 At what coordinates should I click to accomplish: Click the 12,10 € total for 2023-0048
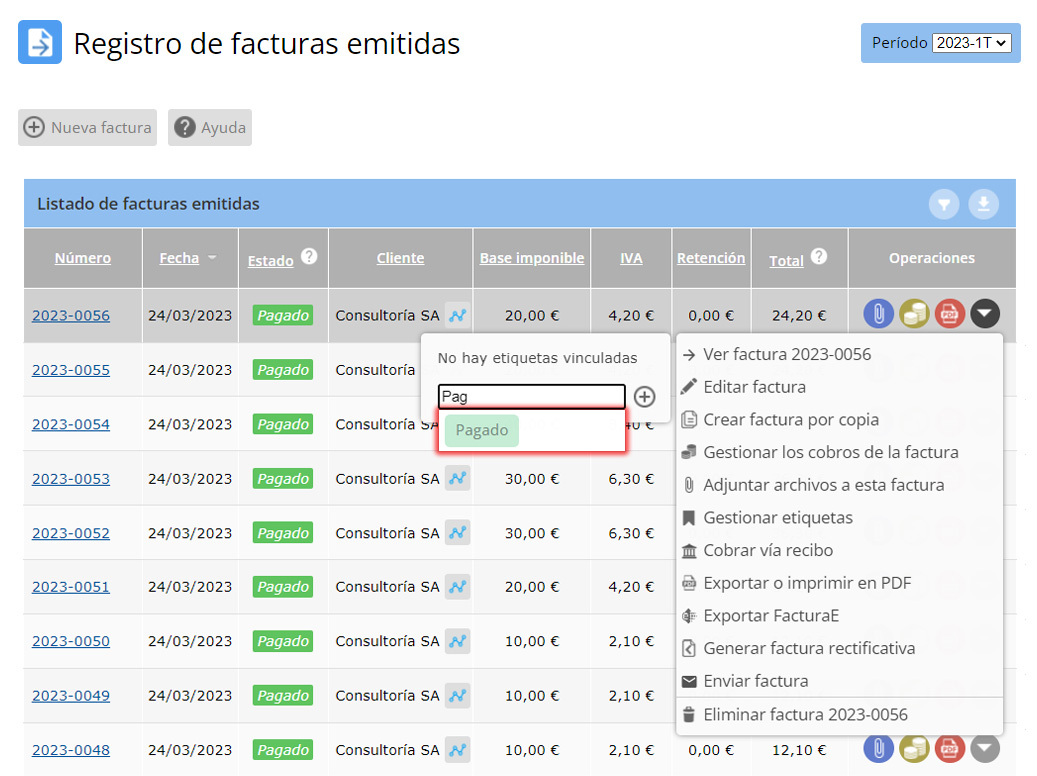[799, 750]
